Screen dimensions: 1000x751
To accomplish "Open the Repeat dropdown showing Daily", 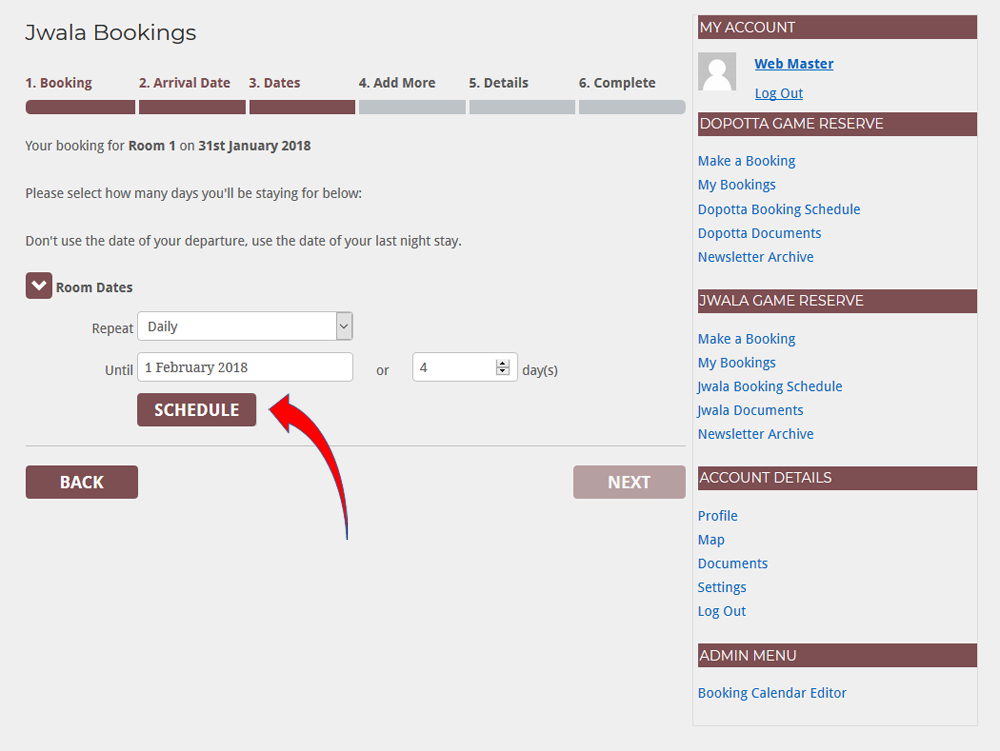I will [244, 326].
